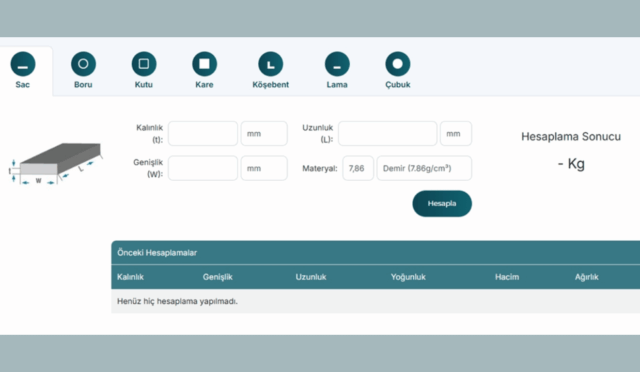The image size is (640, 372).
Task: Select the Sac sheet shape icon
Action: click(23, 64)
